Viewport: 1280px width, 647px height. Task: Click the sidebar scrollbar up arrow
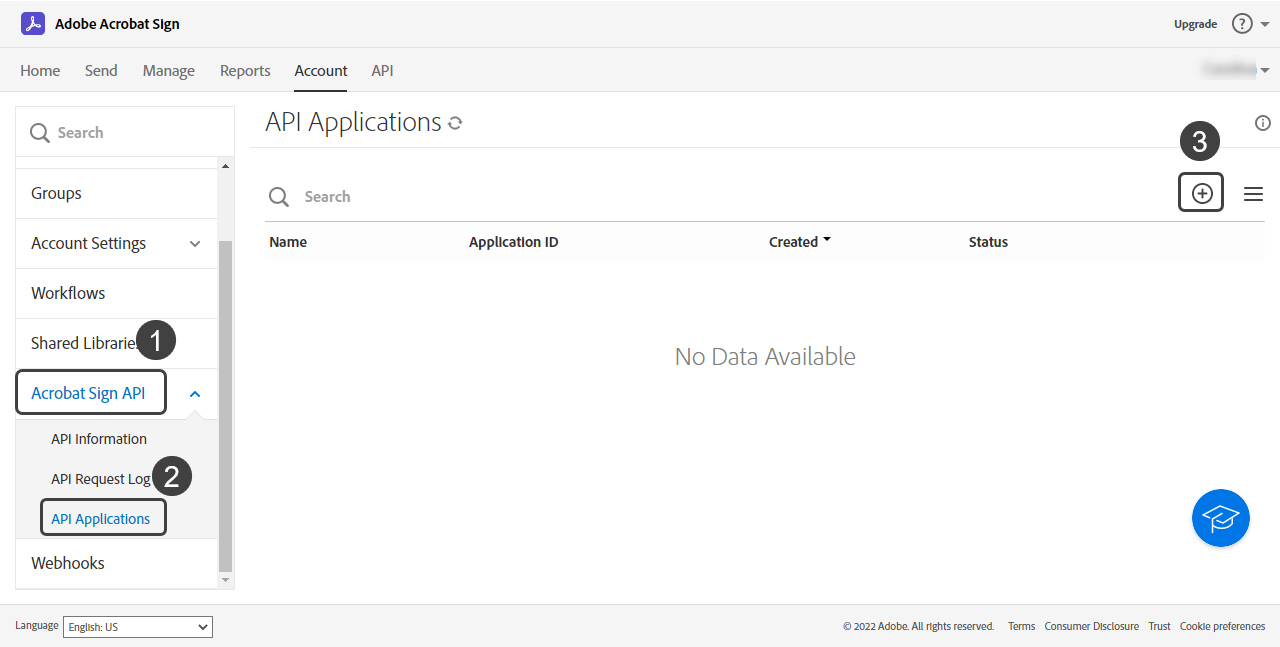pos(225,166)
